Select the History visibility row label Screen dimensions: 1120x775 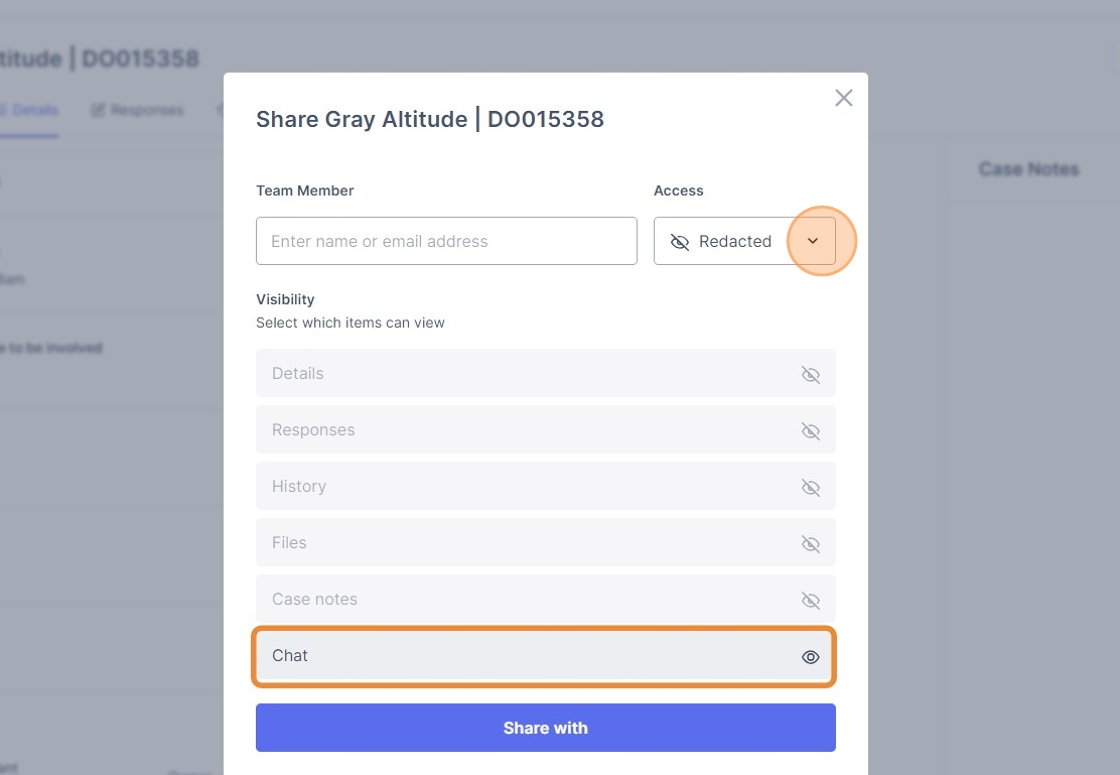299,486
